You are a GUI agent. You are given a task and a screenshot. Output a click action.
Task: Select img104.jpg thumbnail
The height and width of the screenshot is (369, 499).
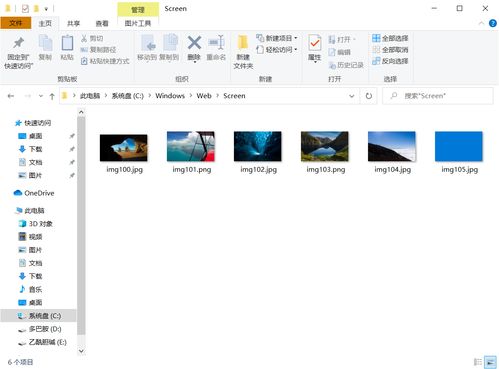[x=392, y=146]
